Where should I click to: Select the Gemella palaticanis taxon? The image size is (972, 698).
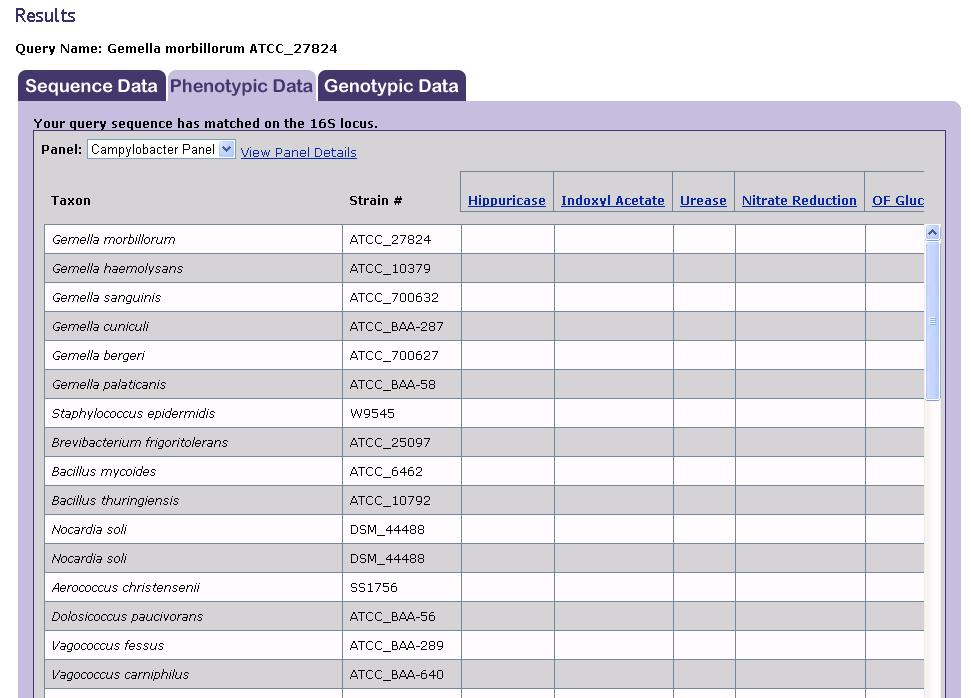tap(108, 384)
